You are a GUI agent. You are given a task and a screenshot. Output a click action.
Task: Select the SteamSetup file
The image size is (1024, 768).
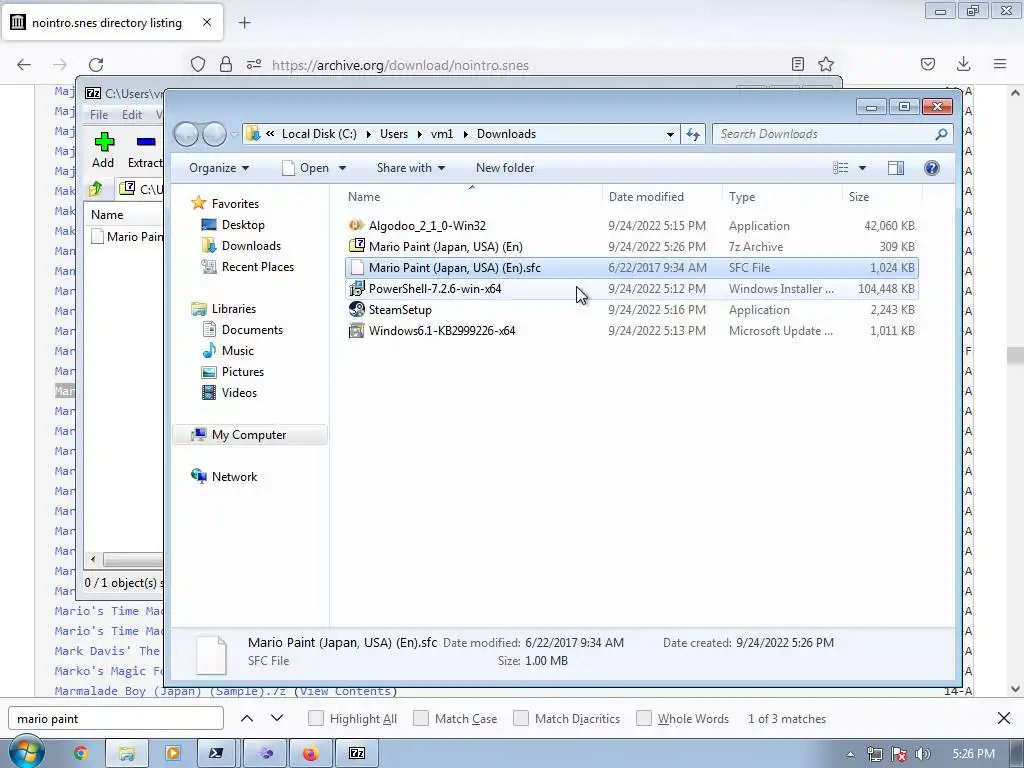[x=632, y=310]
